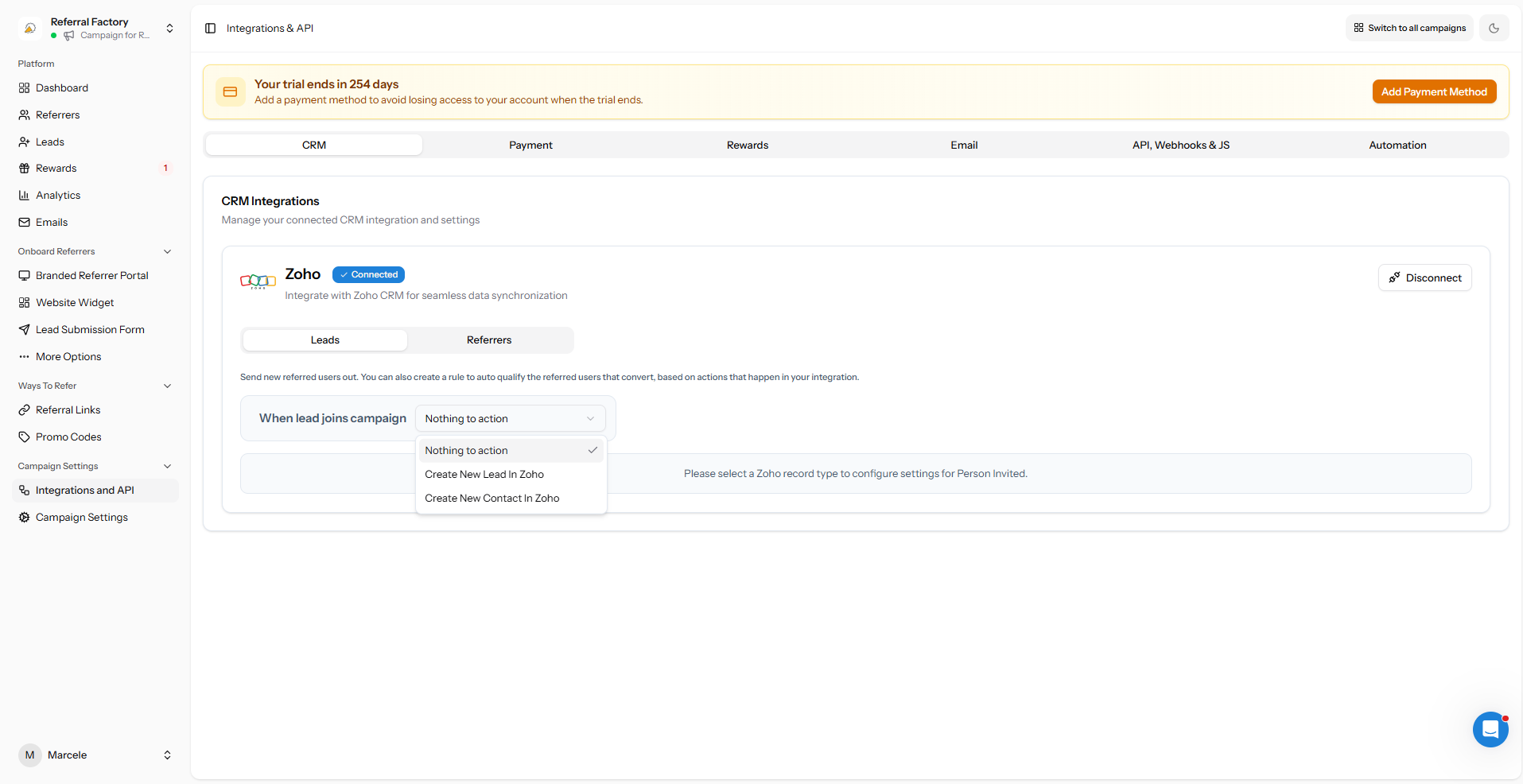Collapse the Campaign Settings section chevron

tap(167, 467)
